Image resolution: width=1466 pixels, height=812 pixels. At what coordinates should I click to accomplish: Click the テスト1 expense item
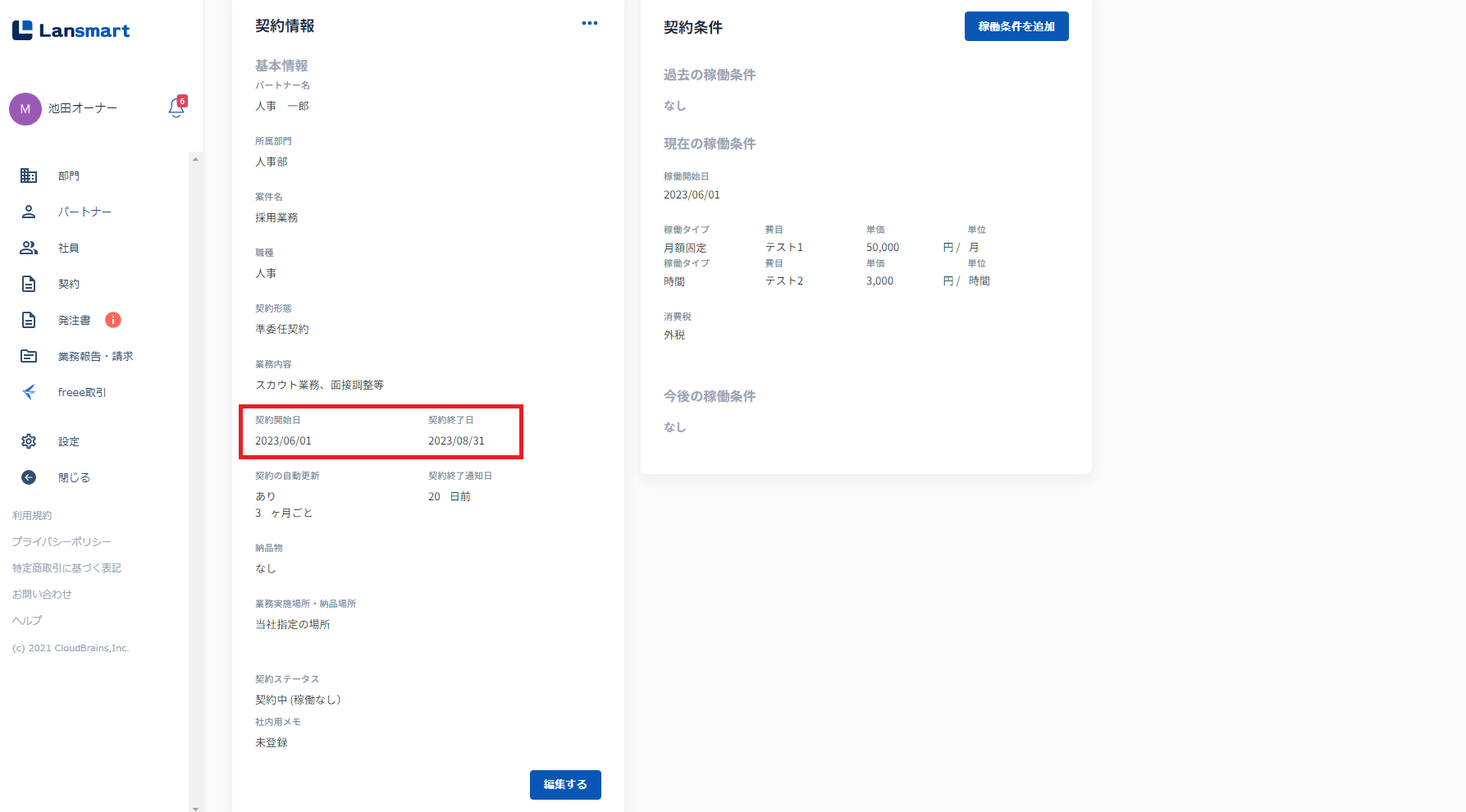tap(784, 247)
